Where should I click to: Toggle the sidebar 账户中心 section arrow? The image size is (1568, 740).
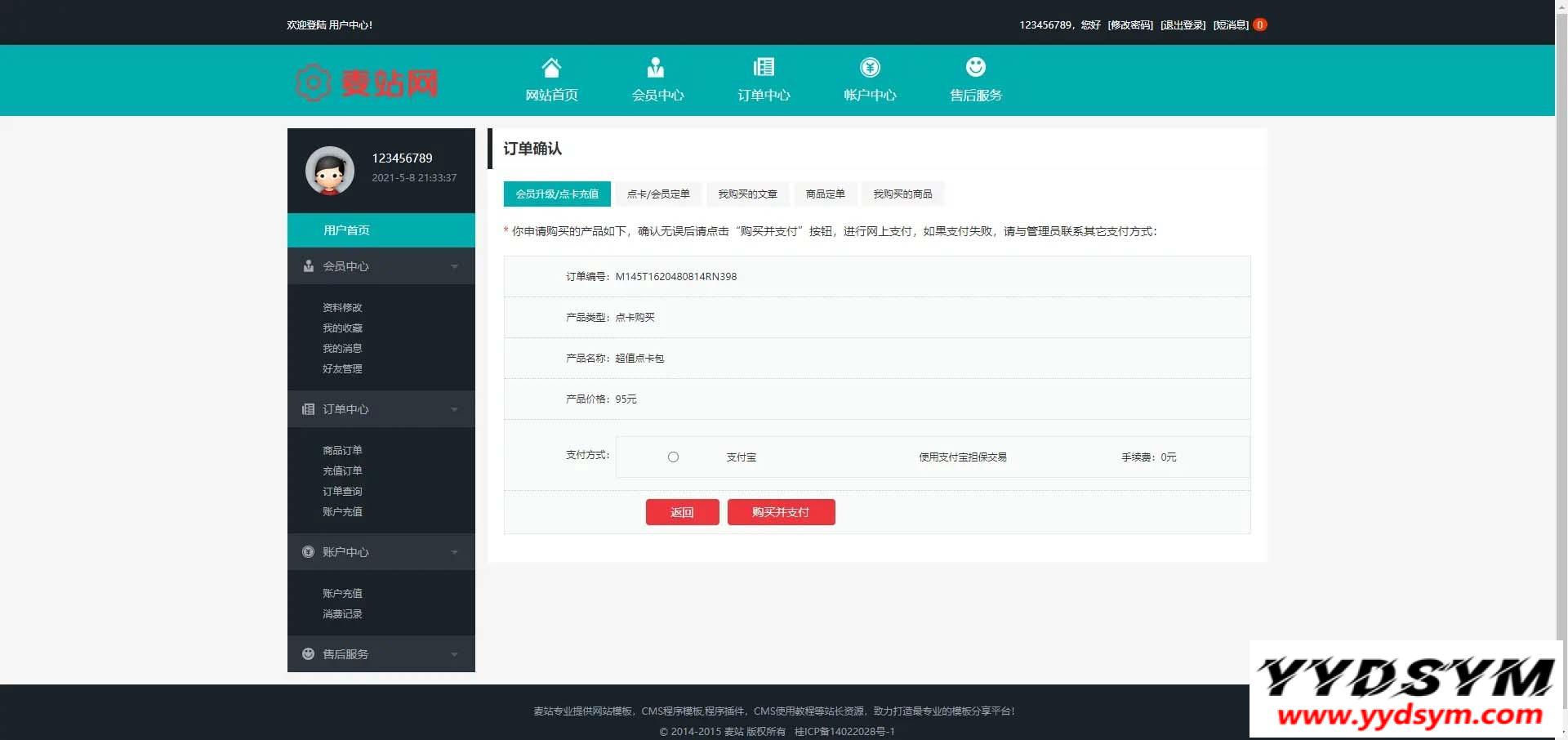(455, 552)
